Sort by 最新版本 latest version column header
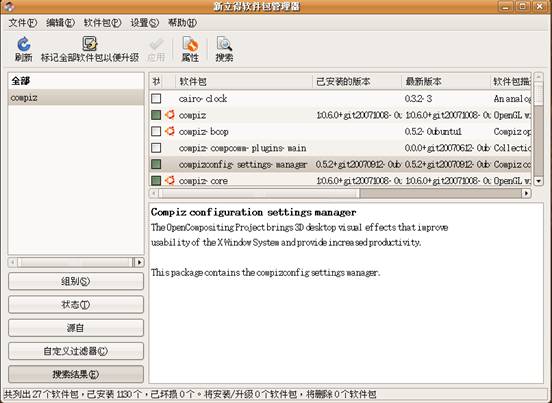The width and height of the screenshot is (552, 403). [446, 82]
